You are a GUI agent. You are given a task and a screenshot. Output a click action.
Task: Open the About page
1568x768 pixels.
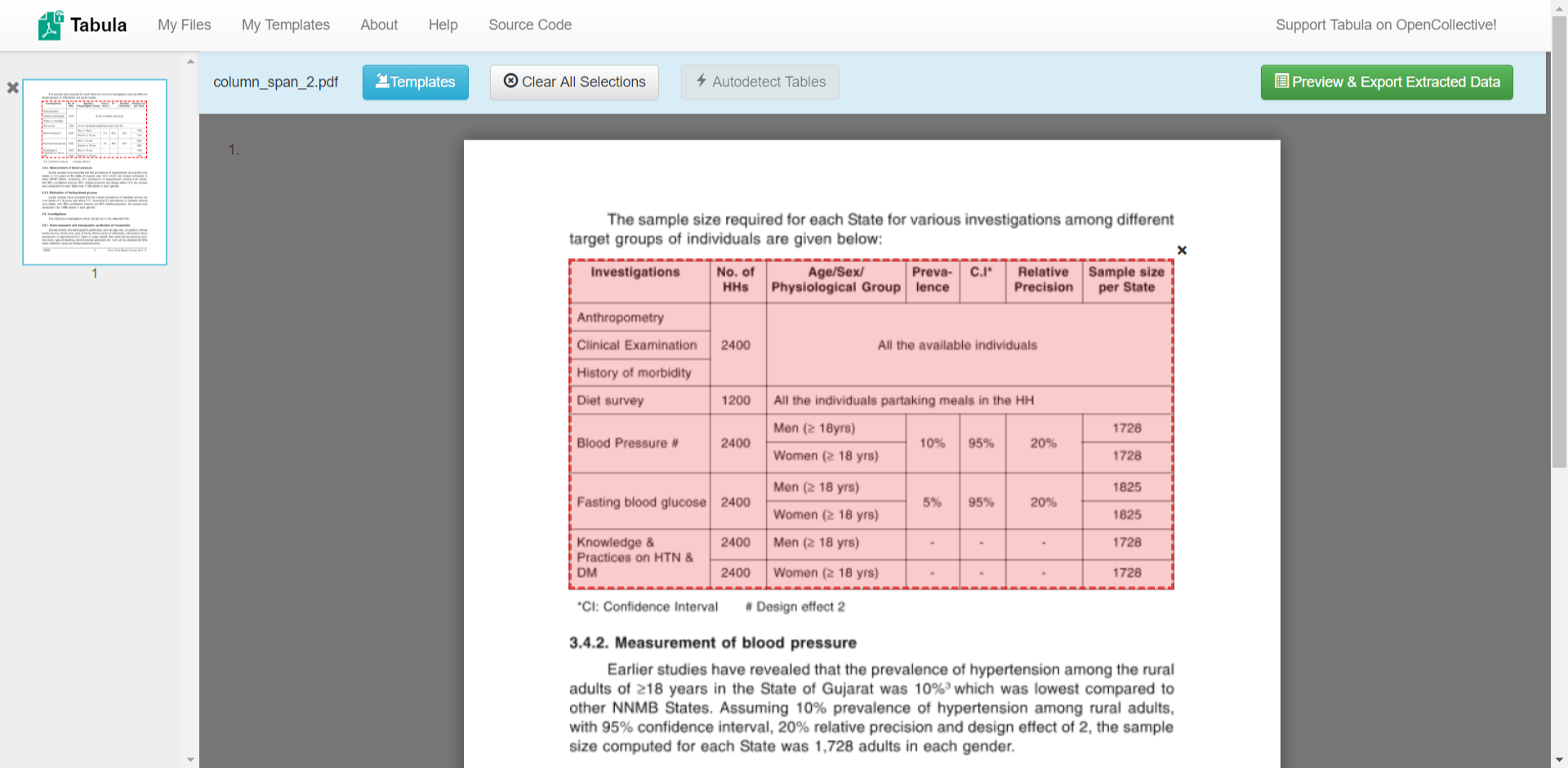[379, 25]
